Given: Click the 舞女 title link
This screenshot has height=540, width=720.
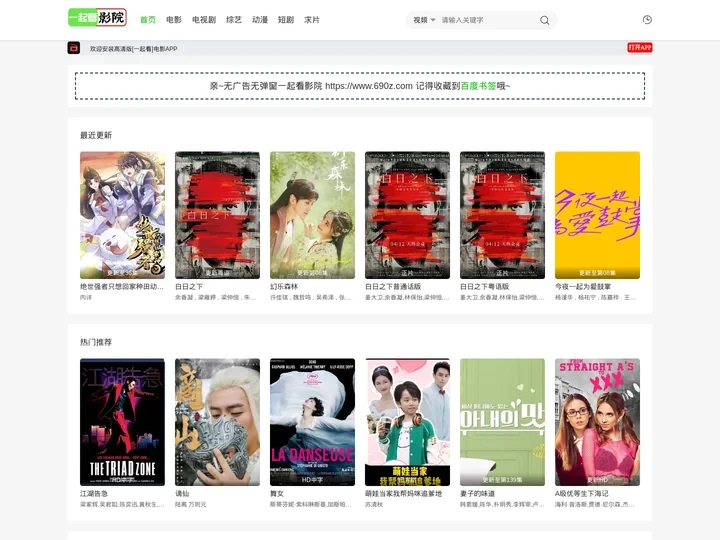Looking at the screenshot, I should [277, 494].
